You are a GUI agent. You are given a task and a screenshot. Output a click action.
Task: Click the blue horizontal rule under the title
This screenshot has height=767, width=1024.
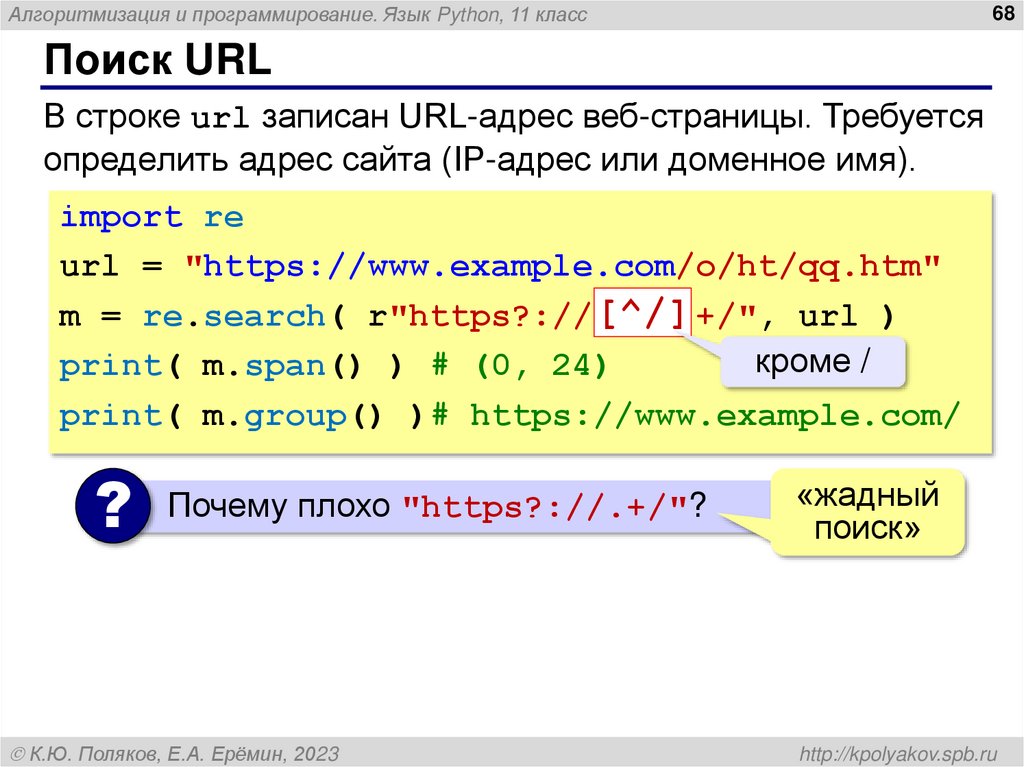tap(517, 87)
